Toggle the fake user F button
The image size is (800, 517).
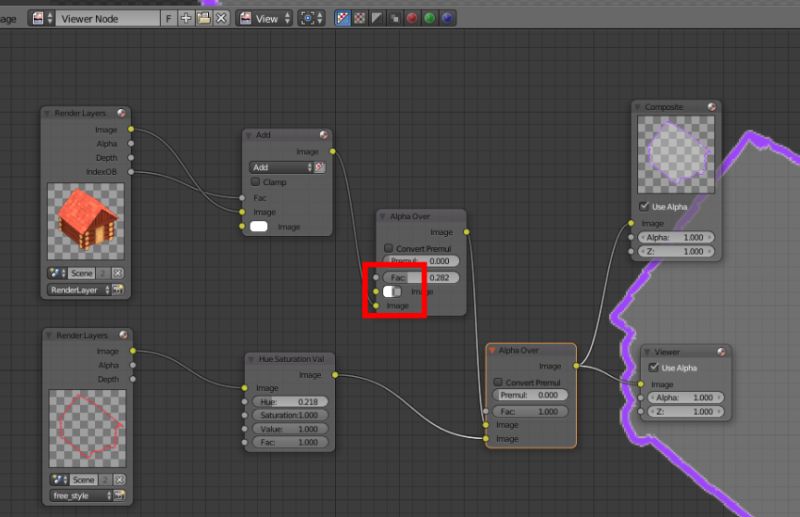pyautogui.click(x=168, y=19)
